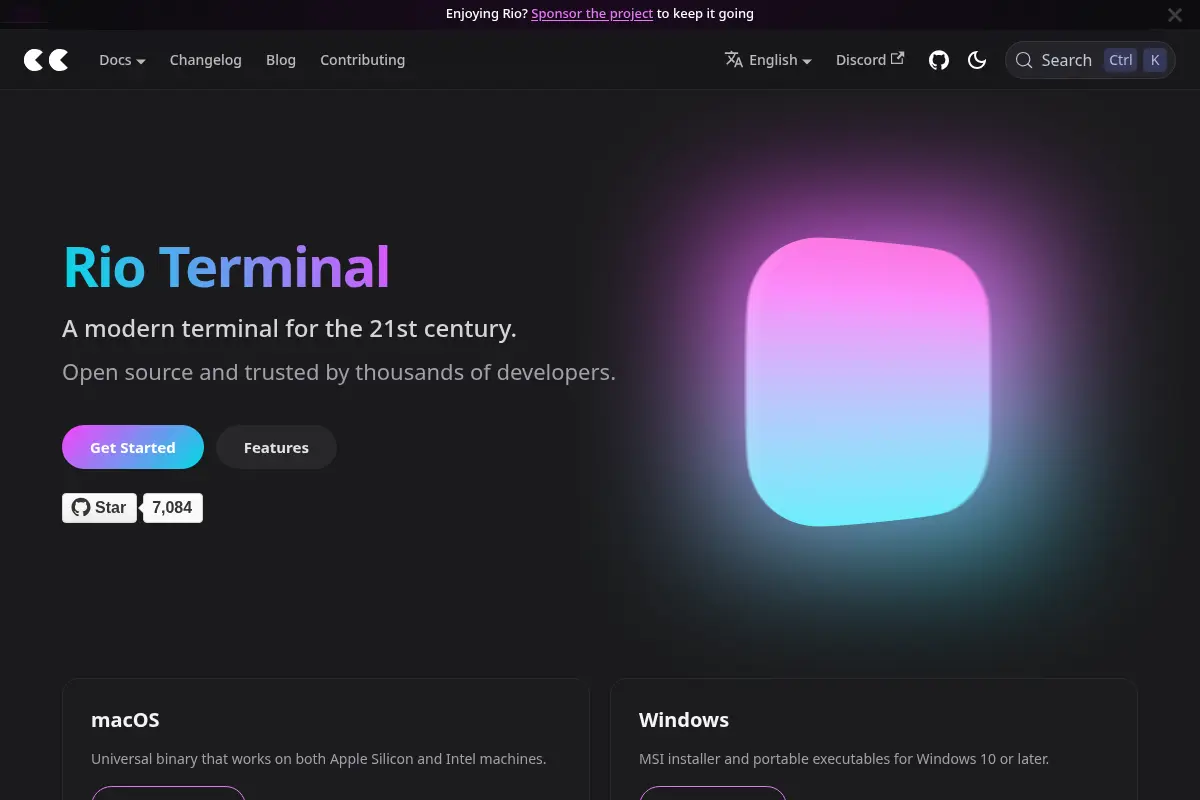Open the Contributing nav item
Screen dimensions: 1200x800
(x=363, y=60)
